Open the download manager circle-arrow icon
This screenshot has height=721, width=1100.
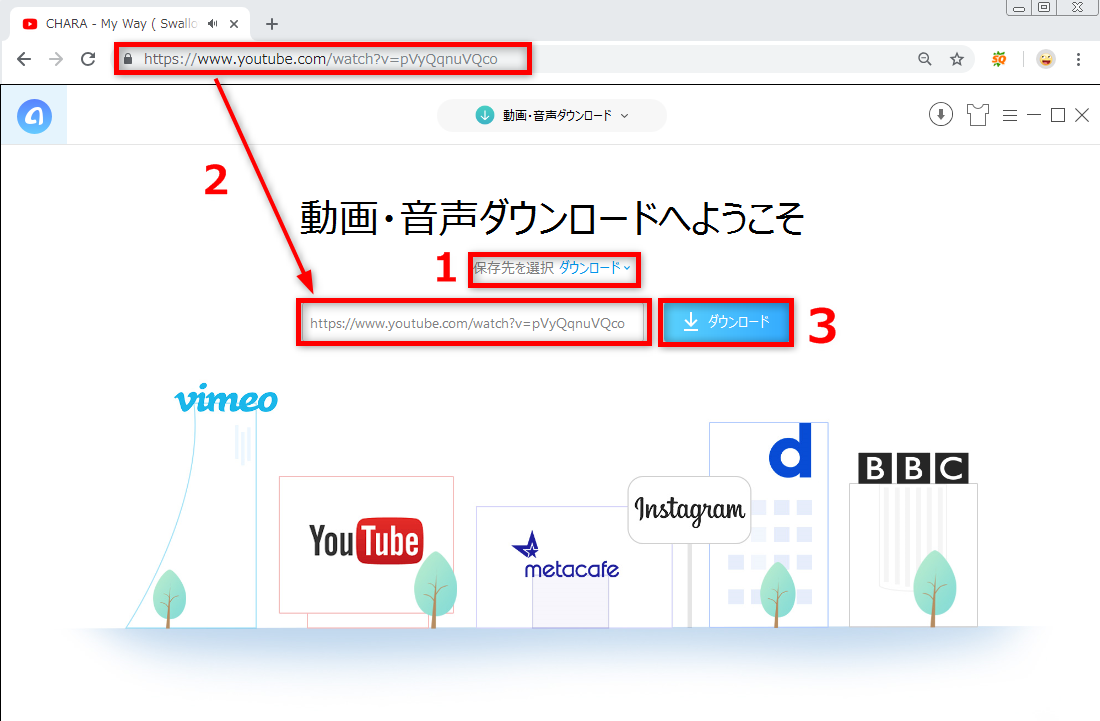coord(941,114)
